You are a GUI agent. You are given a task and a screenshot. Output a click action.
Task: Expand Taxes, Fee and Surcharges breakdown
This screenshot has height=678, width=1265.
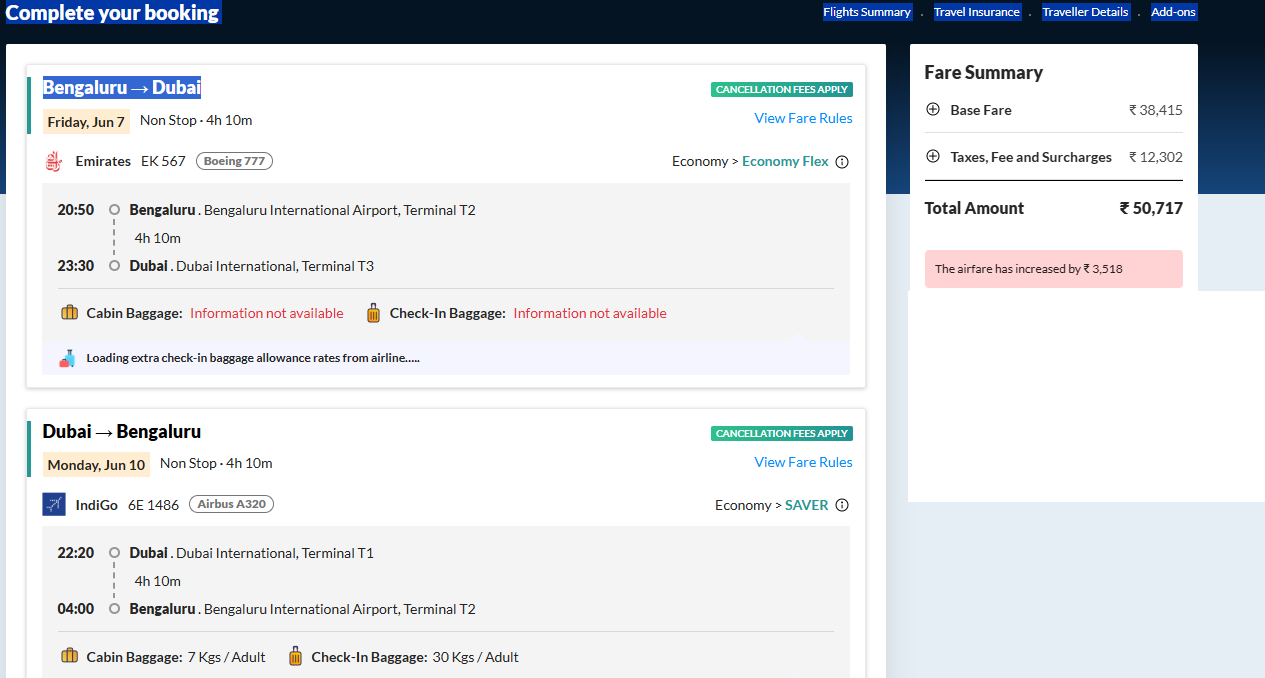point(933,157)
